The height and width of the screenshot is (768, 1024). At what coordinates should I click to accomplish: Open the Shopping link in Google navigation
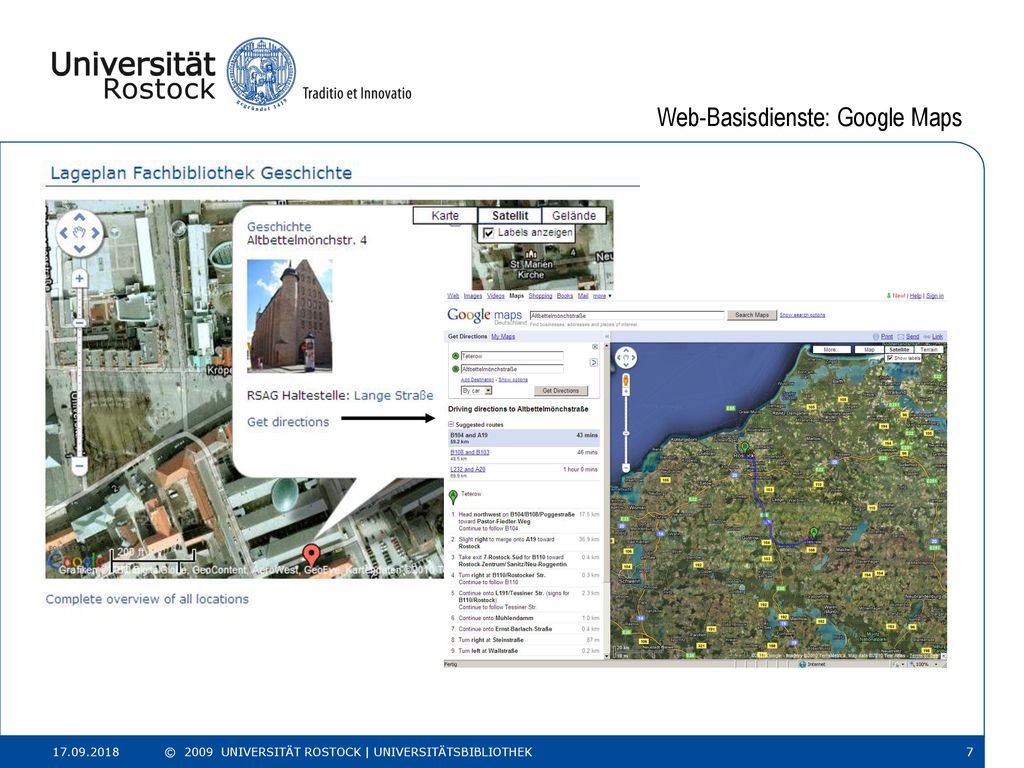[540, 296]
